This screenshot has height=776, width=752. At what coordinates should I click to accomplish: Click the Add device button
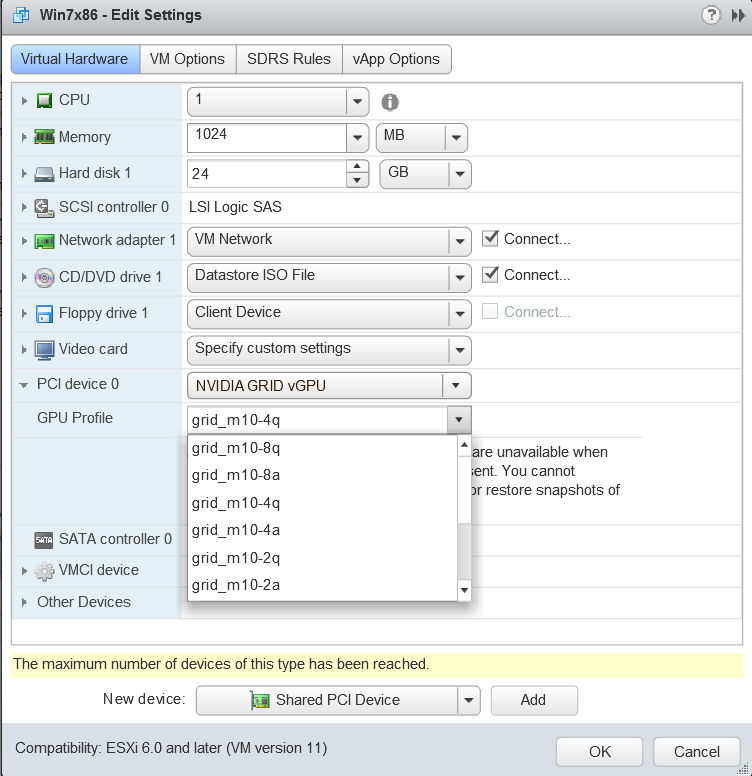(x=533, y=700)
